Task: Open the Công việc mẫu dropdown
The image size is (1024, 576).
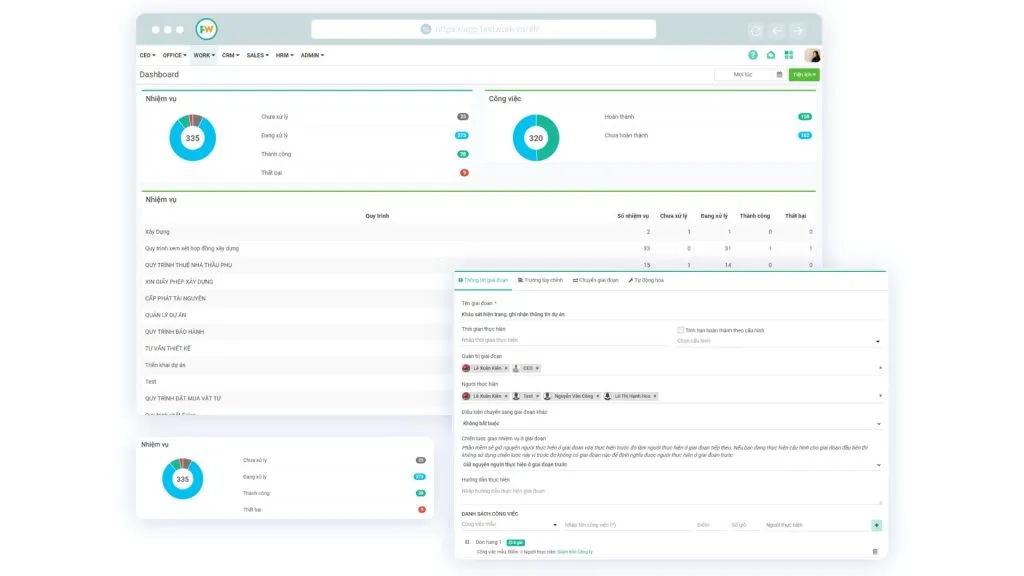Action: (x=509, y=525)
